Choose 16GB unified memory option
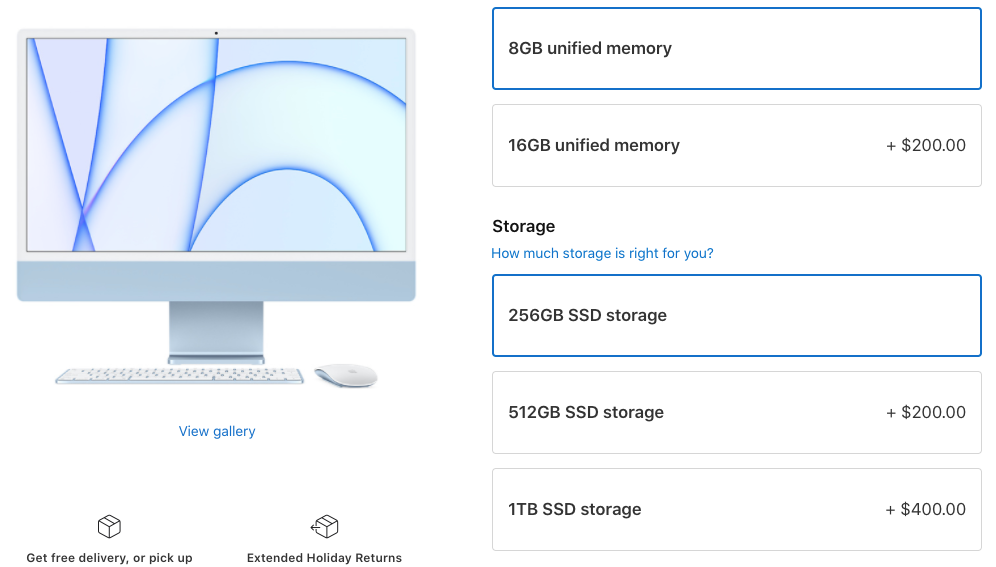This screenshot has height=567, width=996. (x=736, y=145)
